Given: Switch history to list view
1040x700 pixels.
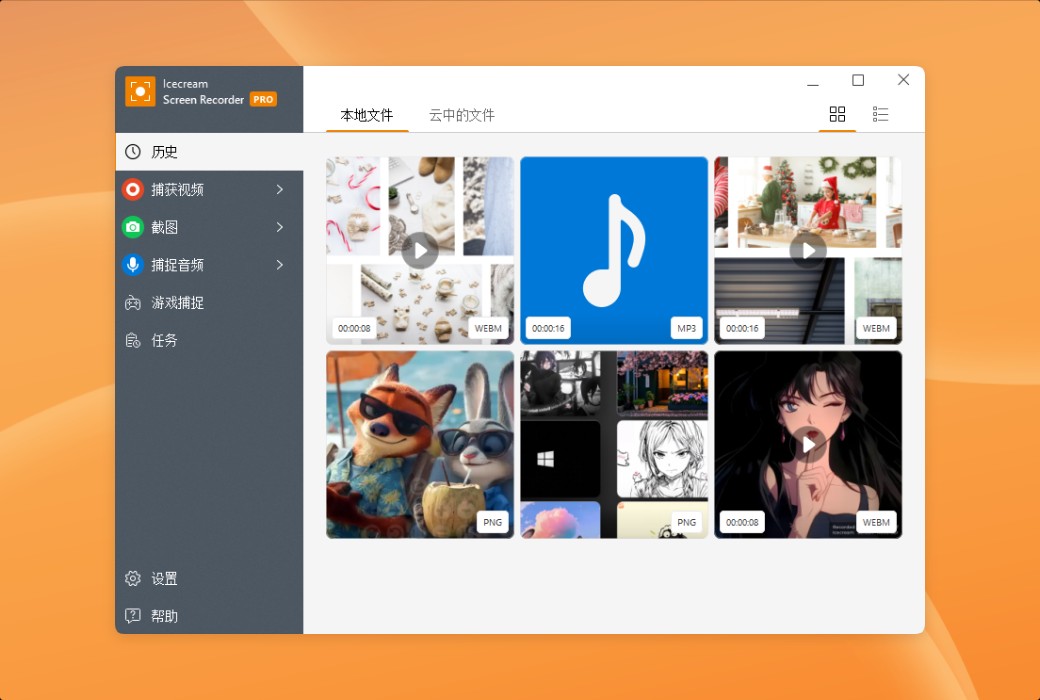Looking at the screenshot, I should pos(881,114).
